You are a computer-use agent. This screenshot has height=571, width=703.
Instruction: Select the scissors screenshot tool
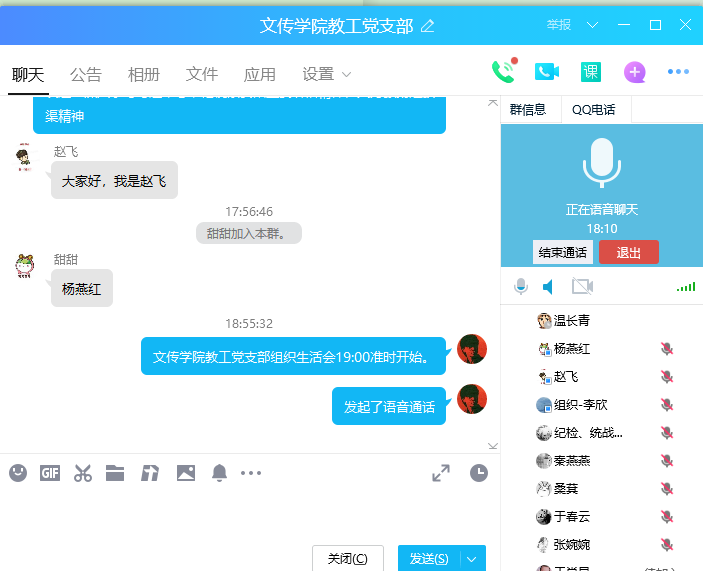click(x=83, y=473)
